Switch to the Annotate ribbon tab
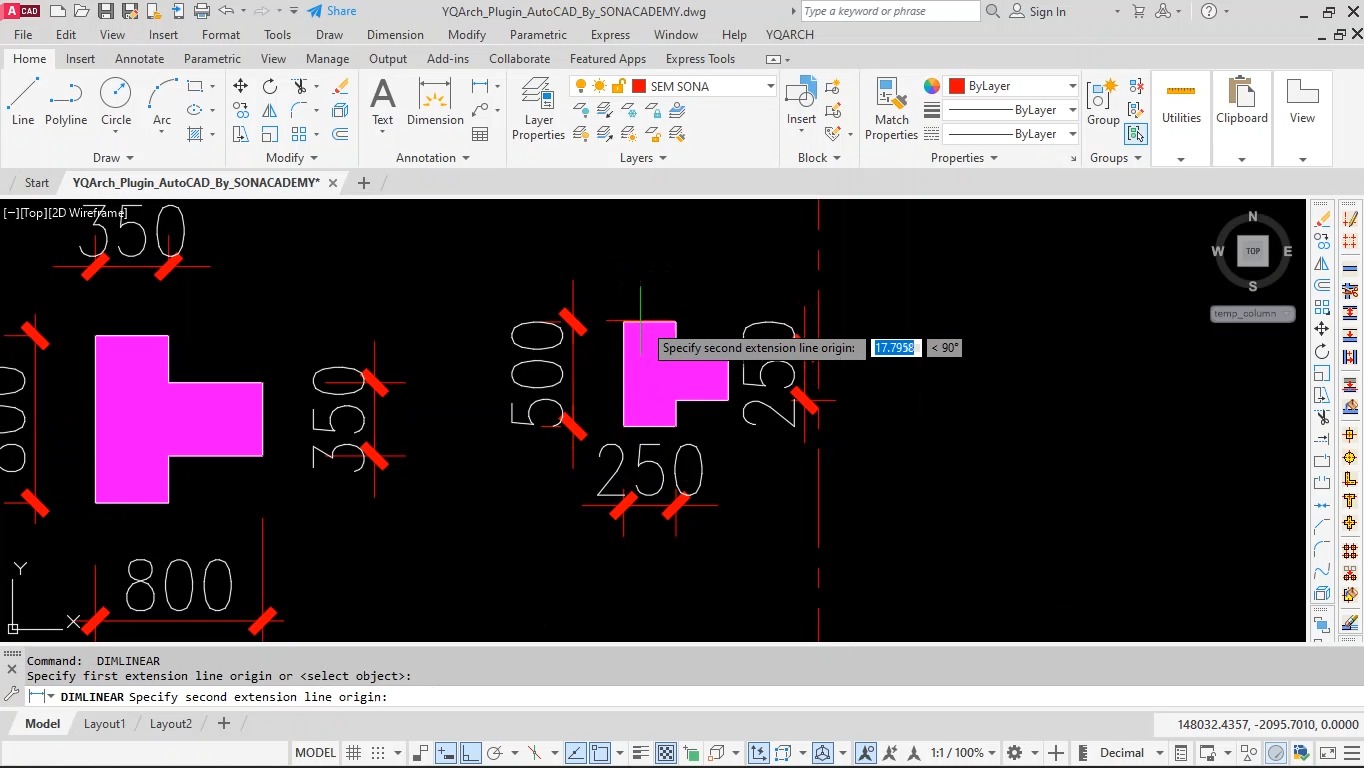 click(x=139, y=59)
